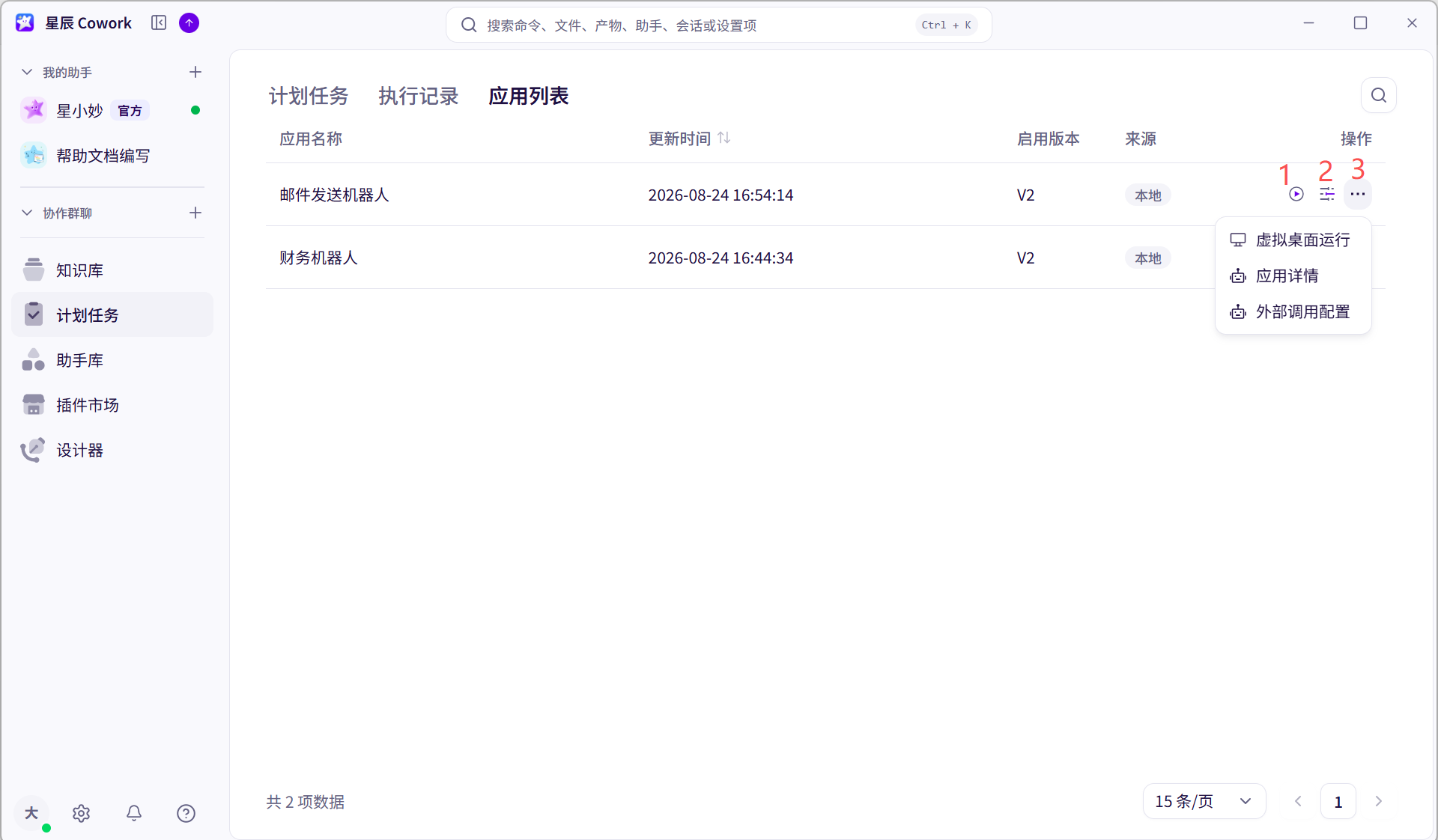The image size is (1438, 840).
Task: Open settings with the gear icon
Action: point(81,813)
